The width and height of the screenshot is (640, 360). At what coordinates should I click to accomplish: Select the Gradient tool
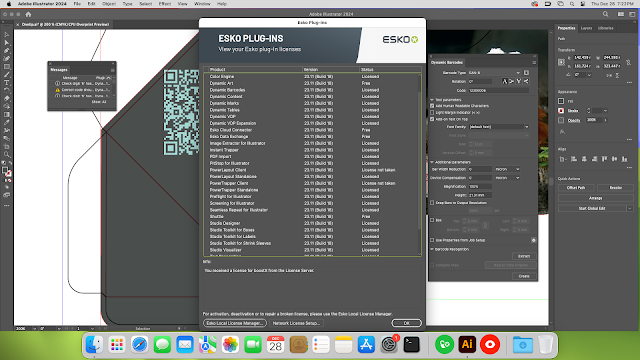(7, 114)
